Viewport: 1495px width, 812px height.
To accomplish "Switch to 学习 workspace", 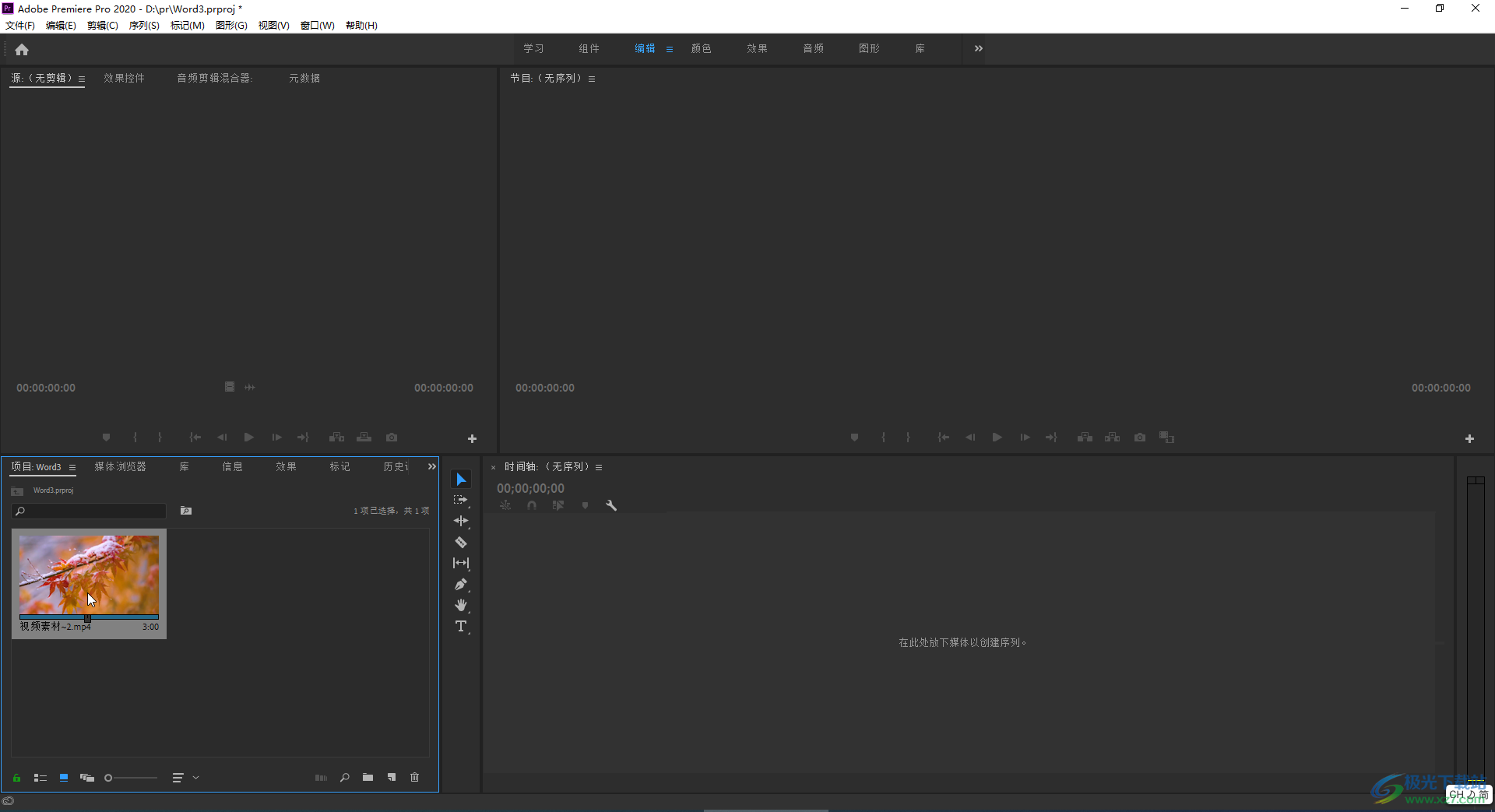I will click(533, 48).
